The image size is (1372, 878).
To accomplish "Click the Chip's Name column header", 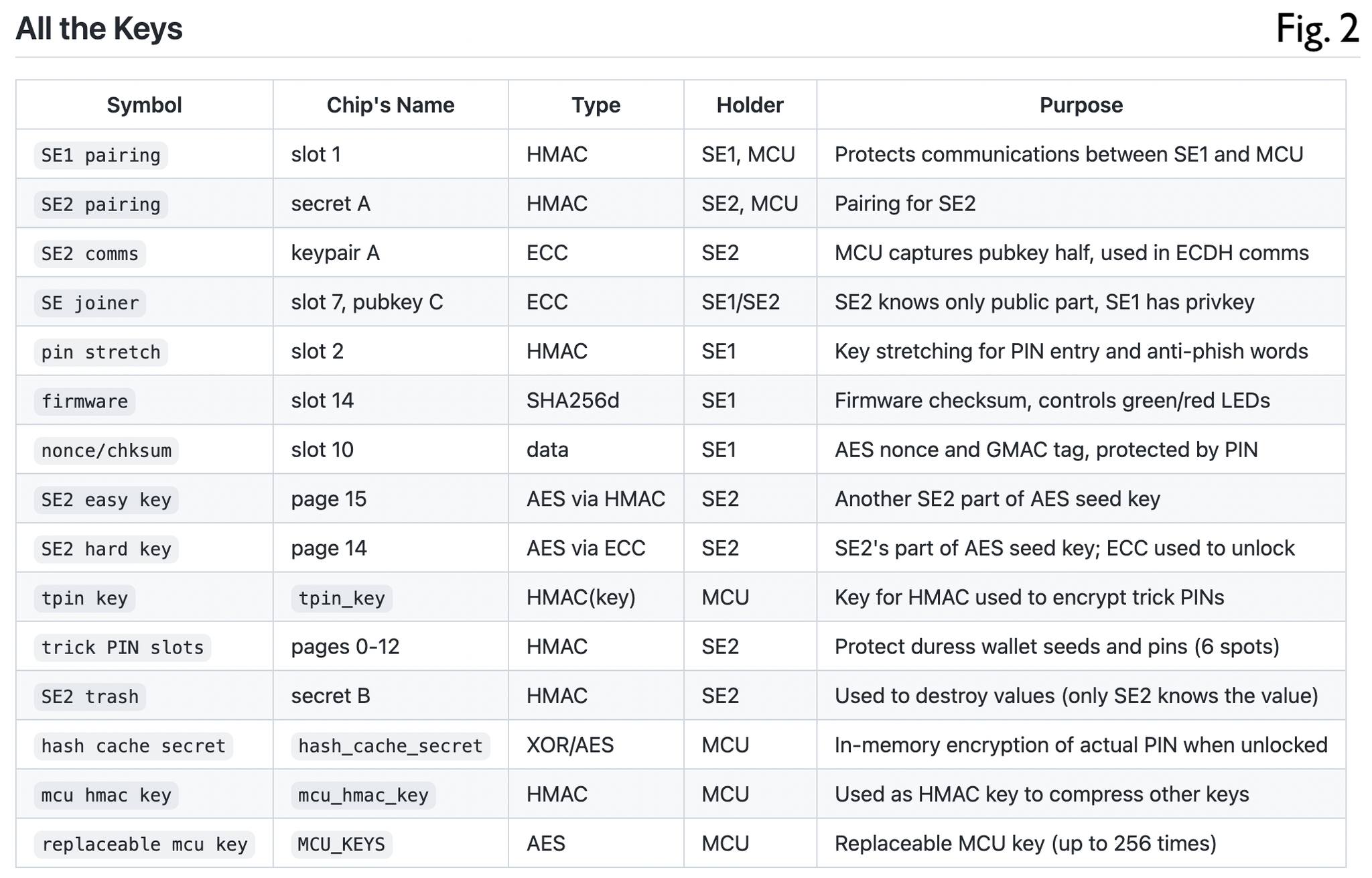I will [x=390, y=105].
